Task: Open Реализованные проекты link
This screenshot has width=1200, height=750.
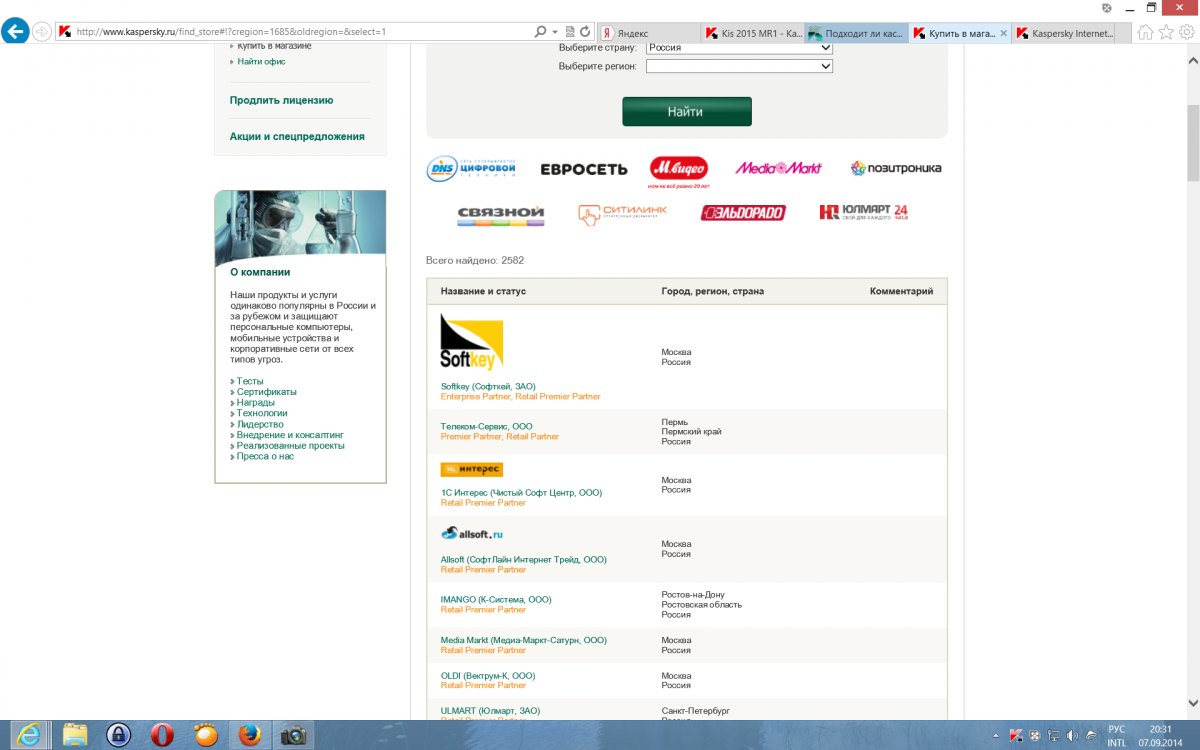Action: (x=290, y=446)
